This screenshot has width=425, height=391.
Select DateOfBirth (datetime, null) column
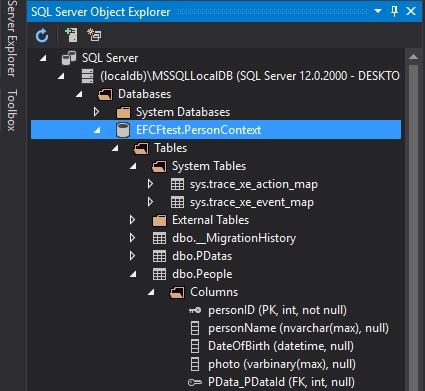(x=281, y=346)
